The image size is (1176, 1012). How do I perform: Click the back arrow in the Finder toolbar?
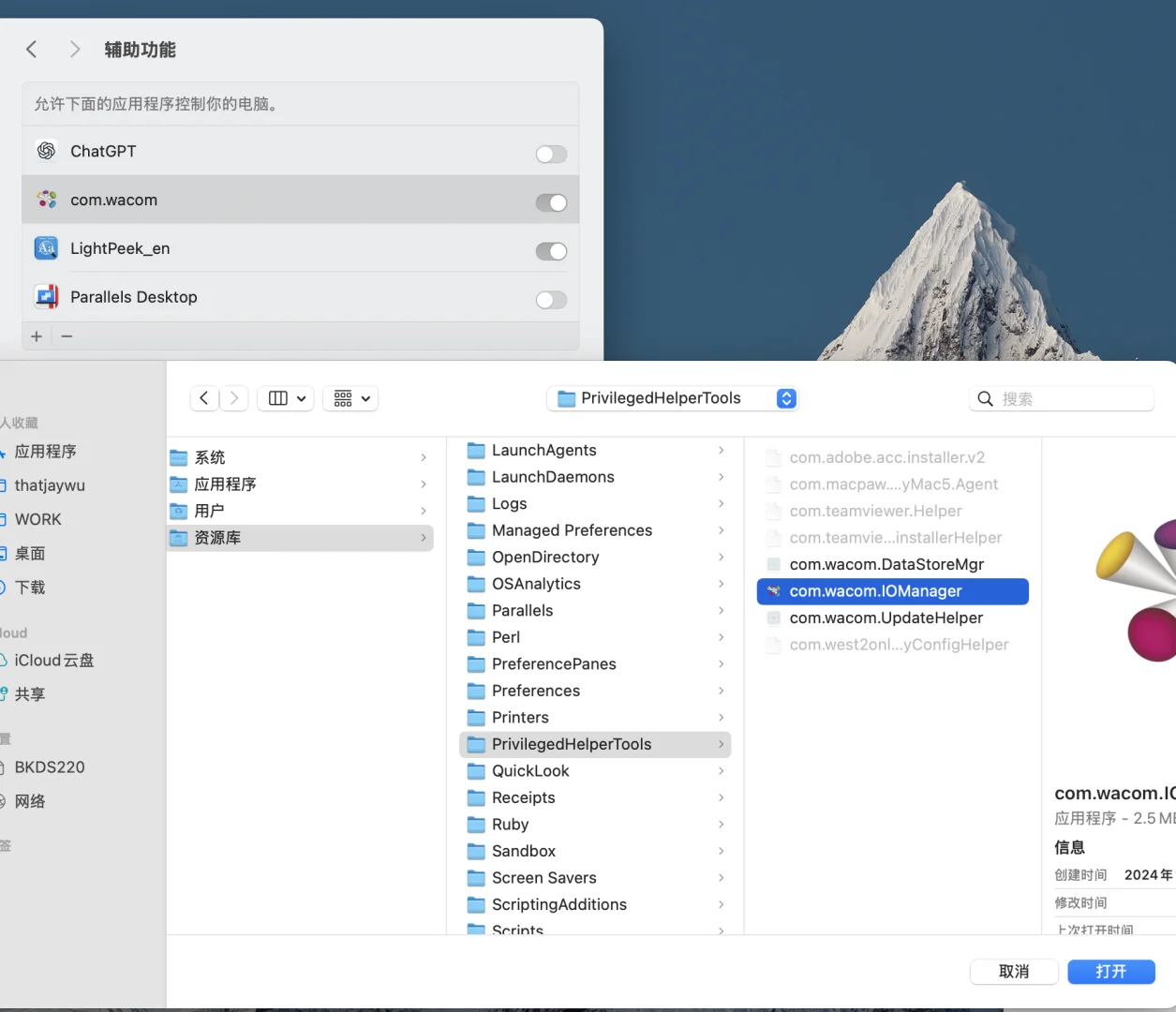click(204, 397)
